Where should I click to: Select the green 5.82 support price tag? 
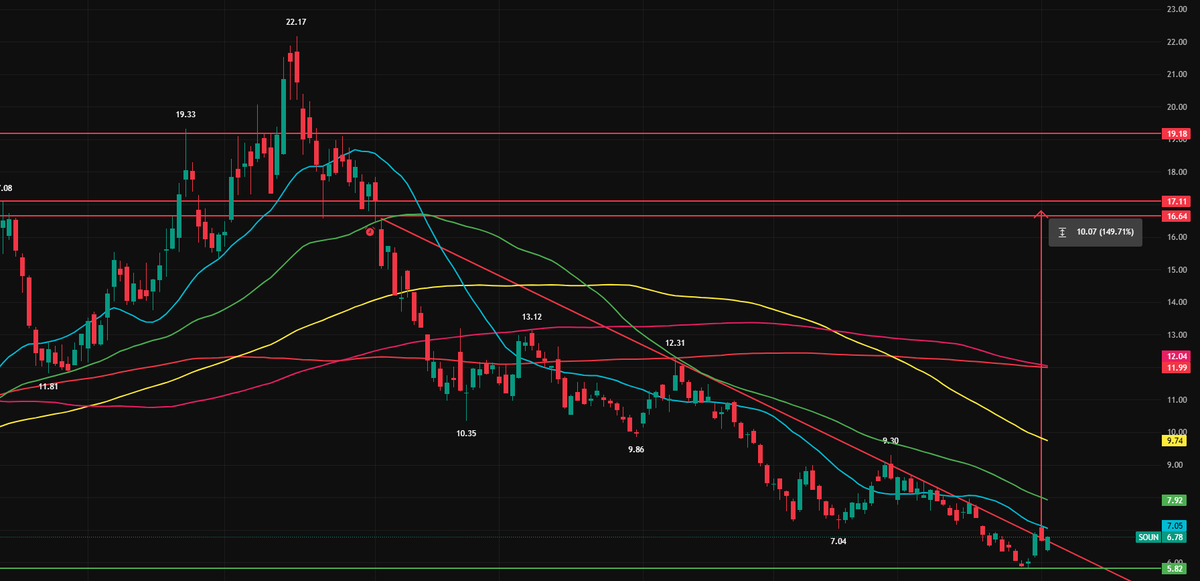coord(1174,568)
